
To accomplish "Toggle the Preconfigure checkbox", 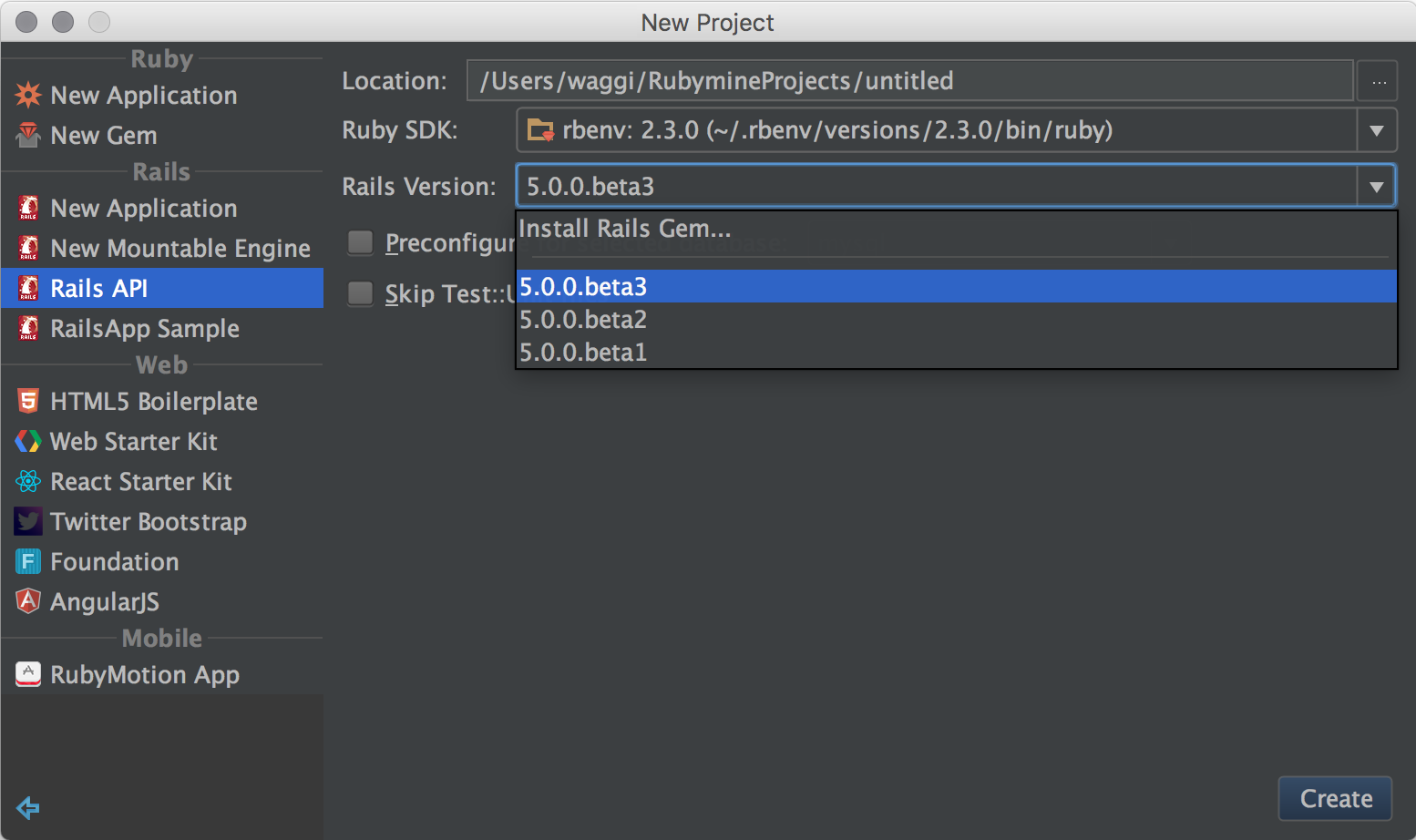I will tap(361, 242).
